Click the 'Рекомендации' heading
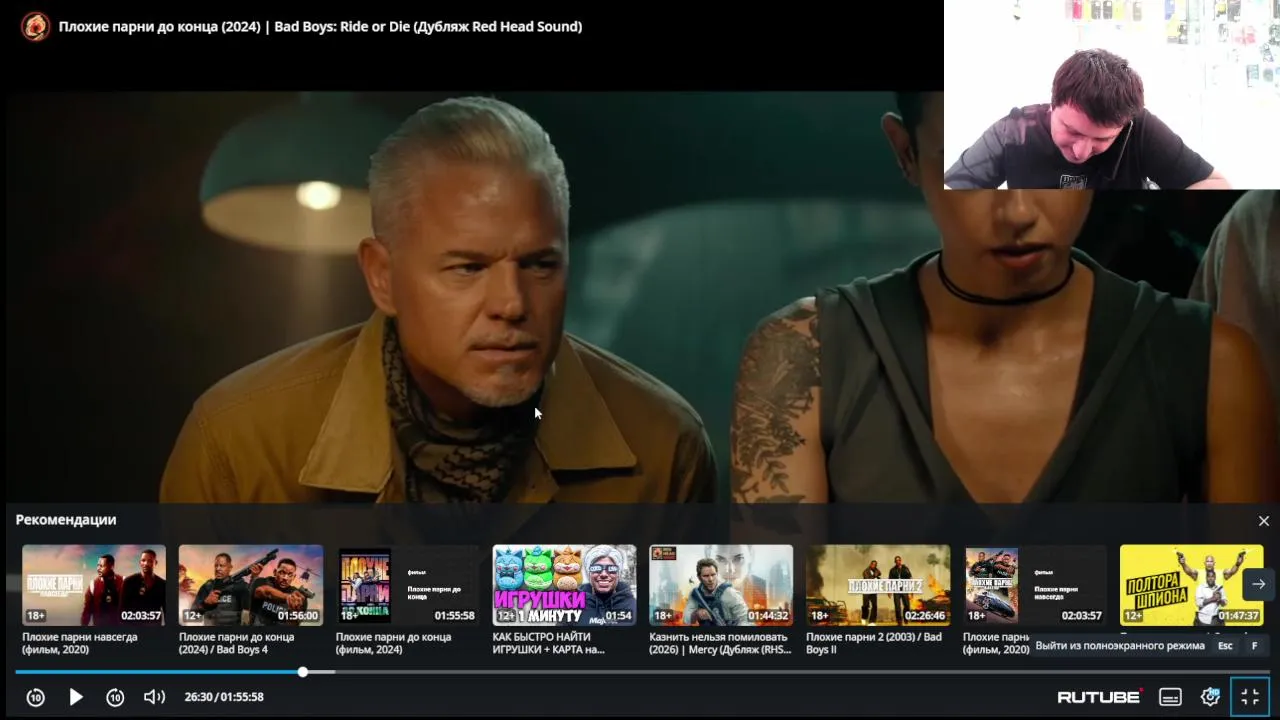Image resolution: width=1280 pixels, height=720 pixels. coord(66,520)
